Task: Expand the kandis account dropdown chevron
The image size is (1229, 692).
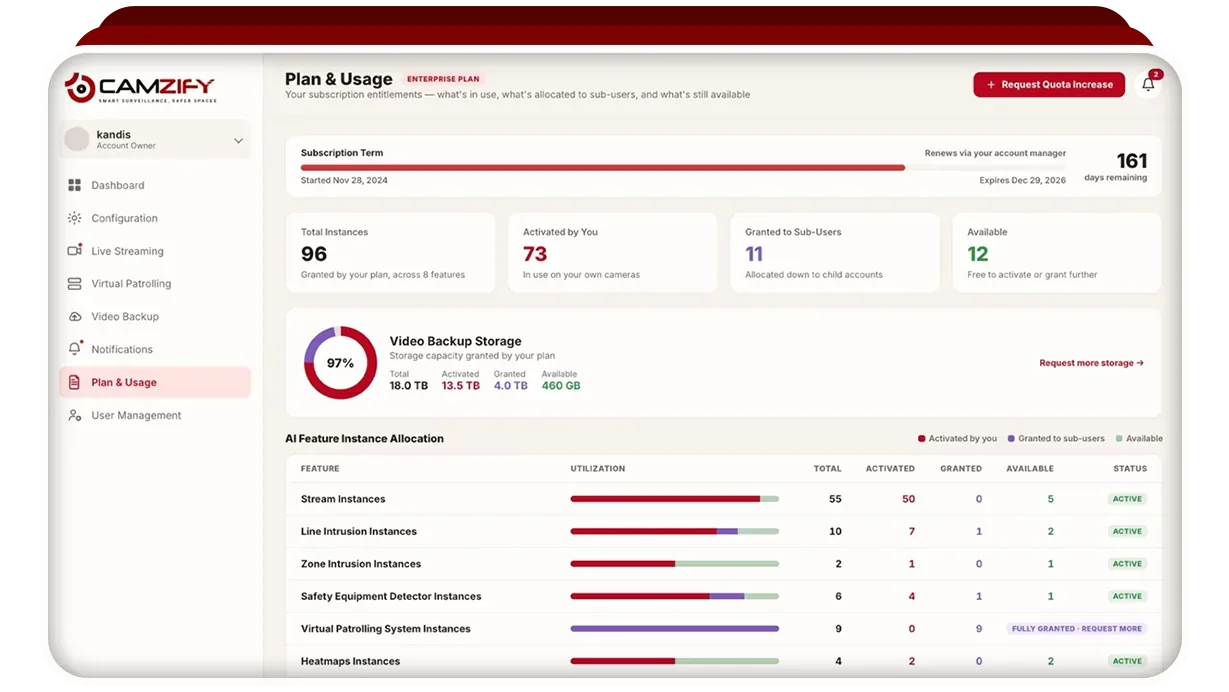Action: (x=238, y=141)
